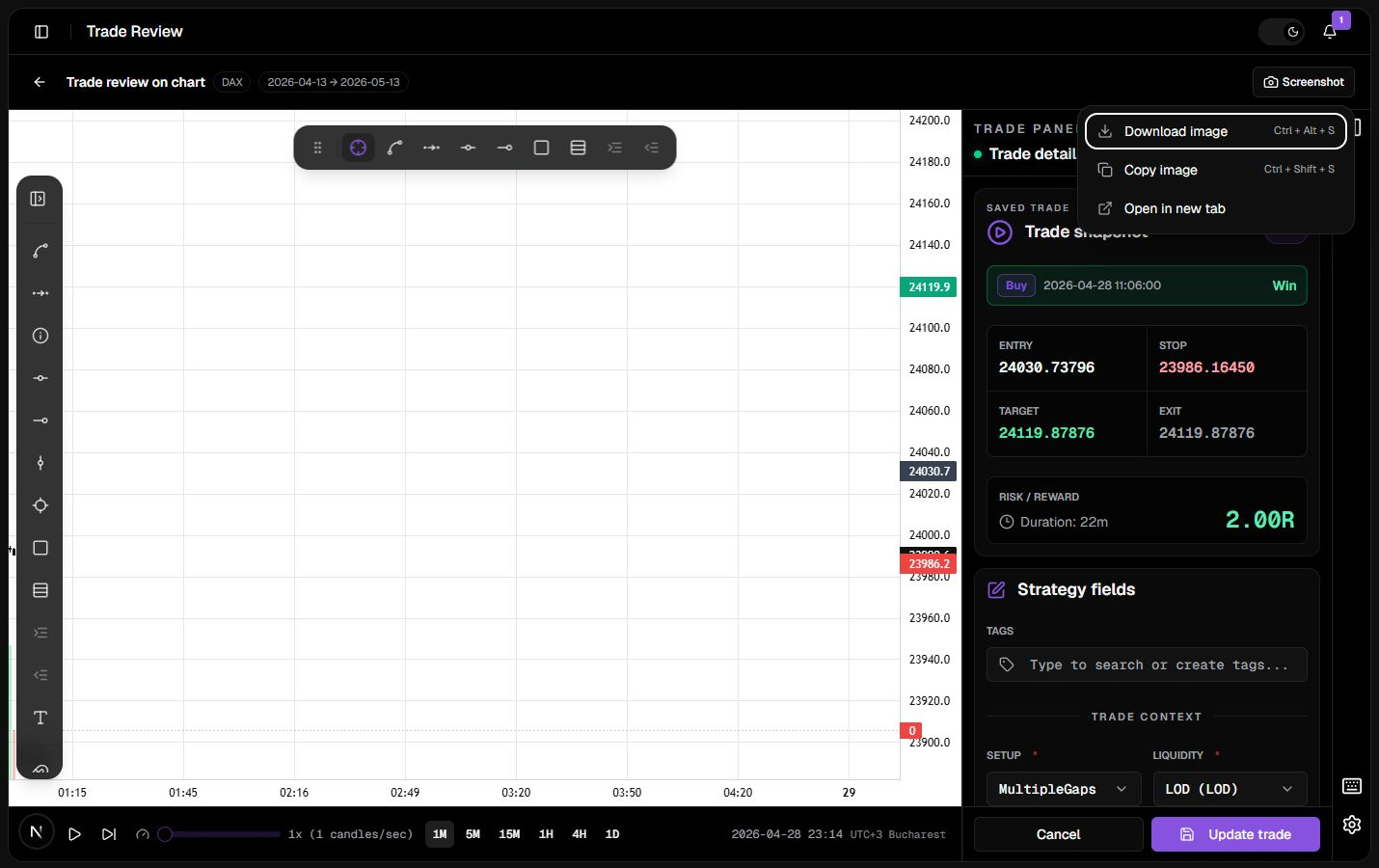Open the LOD (LOD) liquidity dropdown
The width and height of the screenshot is (1379, 868).
(x=1230, y=789)
